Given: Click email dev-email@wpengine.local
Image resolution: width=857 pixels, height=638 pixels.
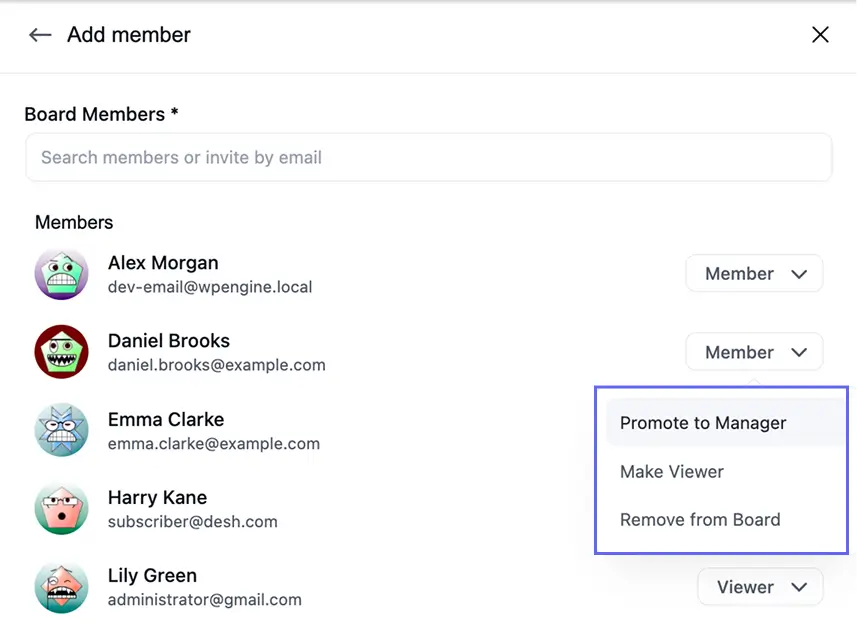Looking at the screenshot, I should click(x=210, y=287).
